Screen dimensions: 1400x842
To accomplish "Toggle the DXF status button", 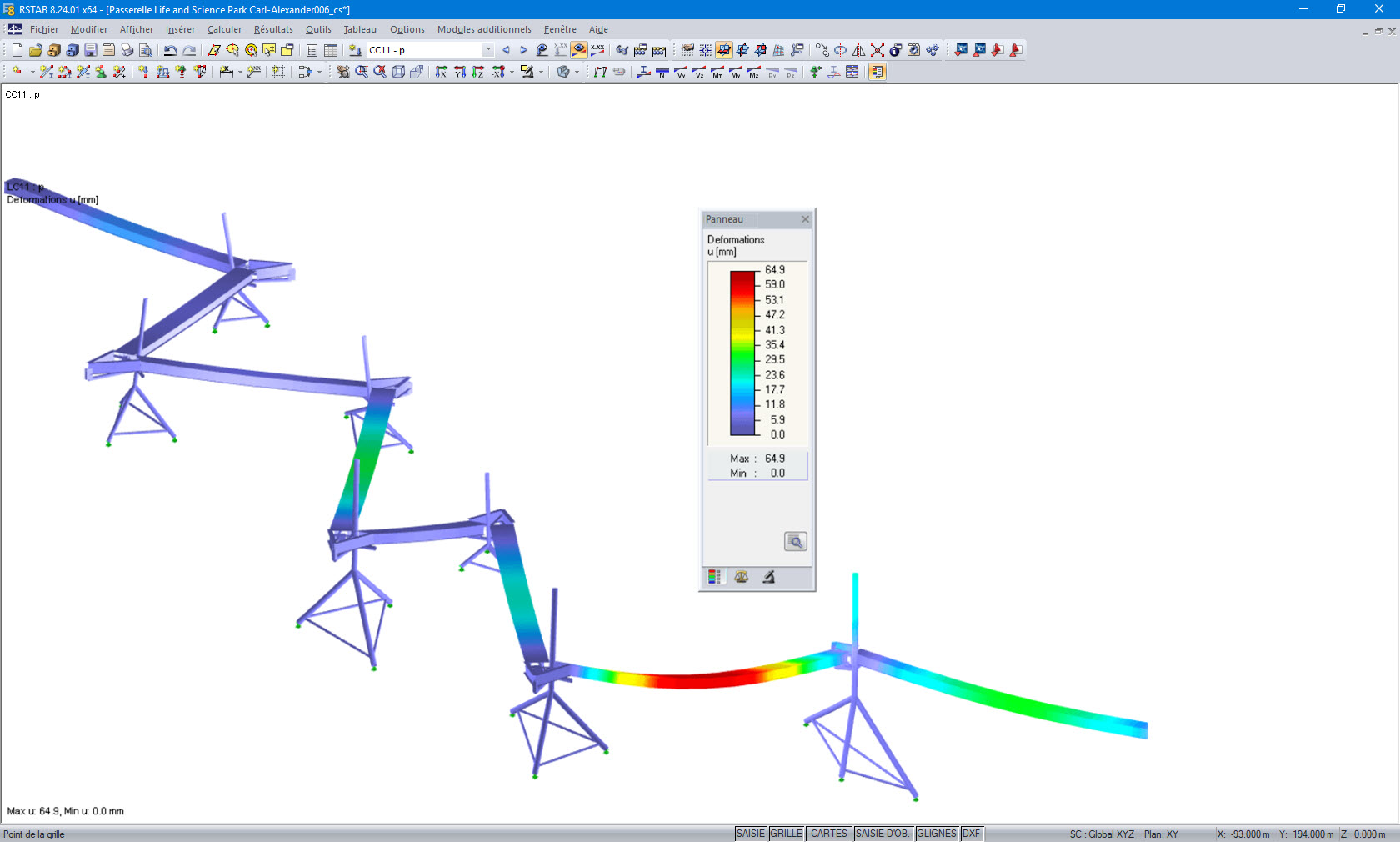I will 972,834.
